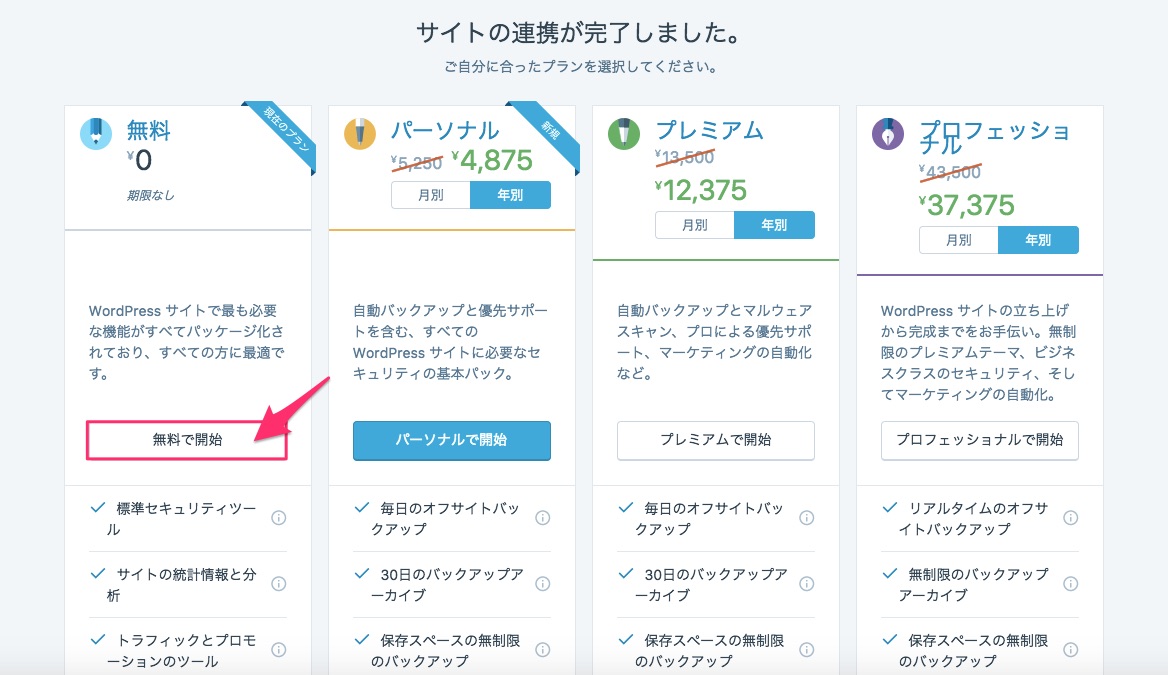Image resolution: width=1168 pixels, height=675 pixels.
Task: Show info for Premium 毎日のオフサイトバックアップ
Action: click(807, 518)
